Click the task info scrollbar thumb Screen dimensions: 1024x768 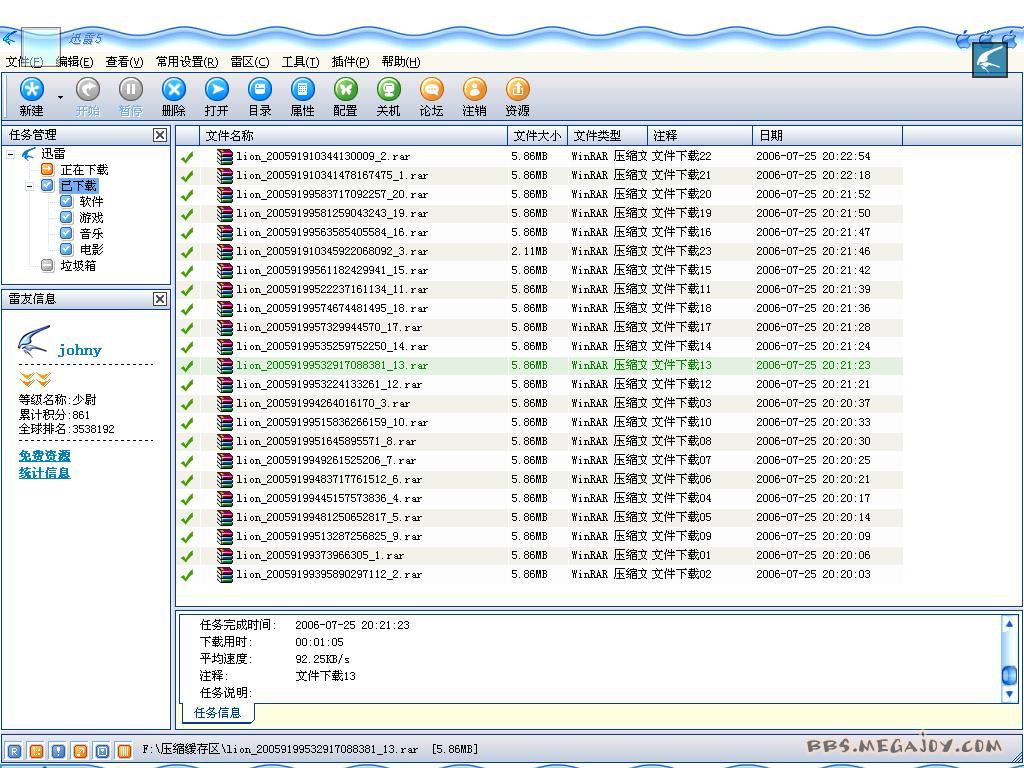(x=1009, y=674)
